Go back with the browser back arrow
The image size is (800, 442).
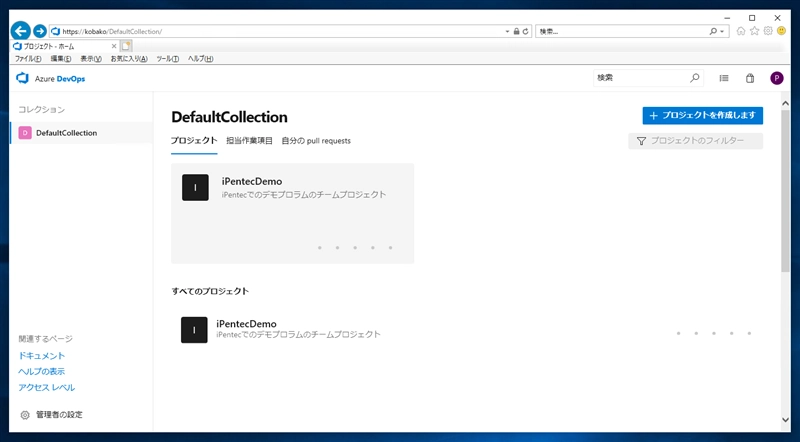click(x=20, y=31)
